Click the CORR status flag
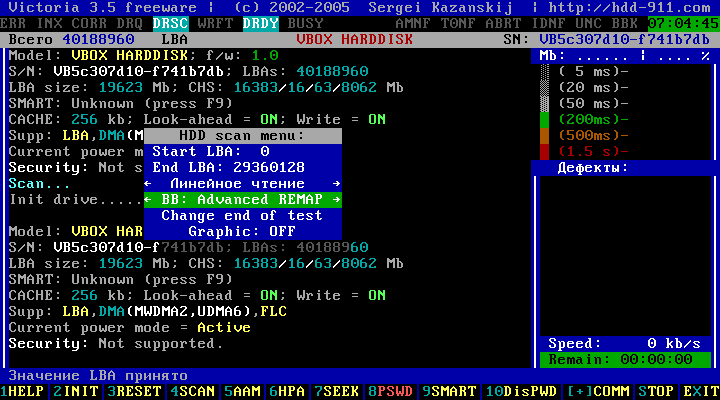The image size is (720, 400). click(x=90, y=23)
